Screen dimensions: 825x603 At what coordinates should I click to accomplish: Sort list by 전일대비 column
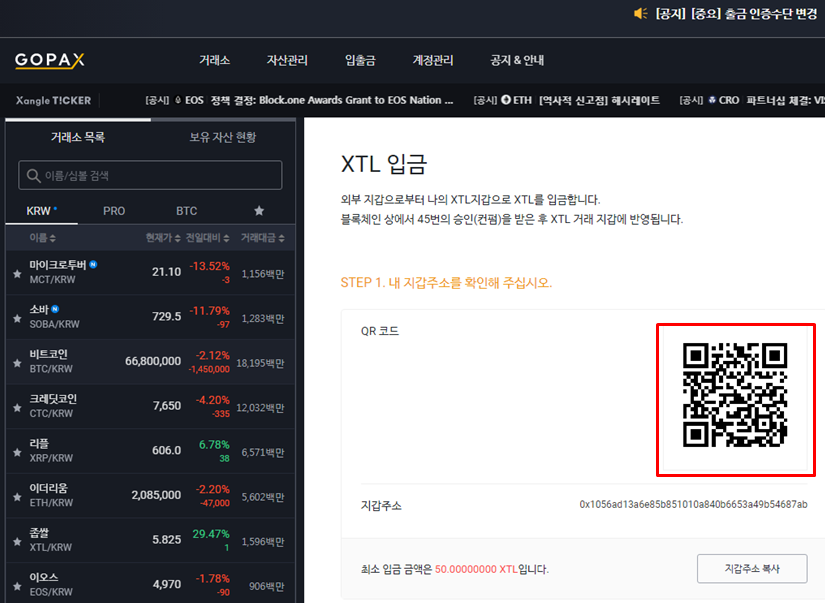tap(207, 238)
